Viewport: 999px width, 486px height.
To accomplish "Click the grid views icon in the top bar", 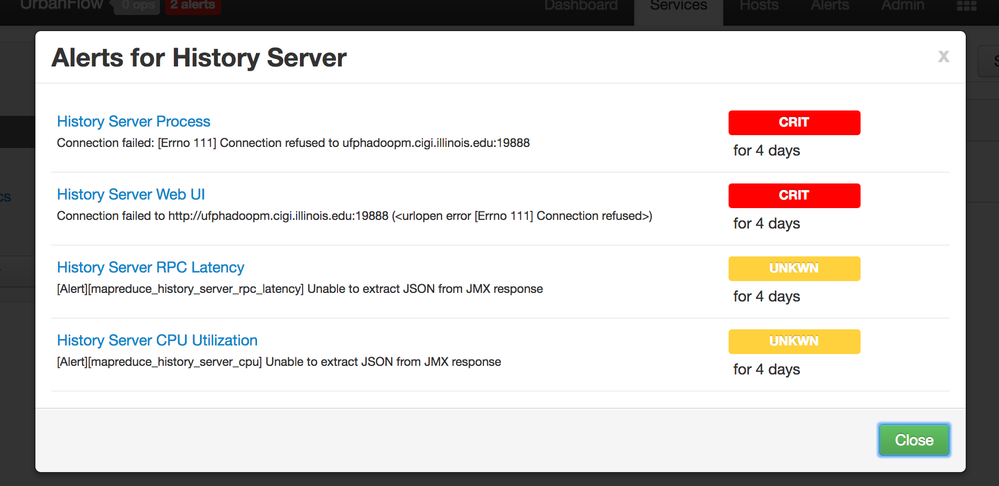I will click(x=966, y=7).
